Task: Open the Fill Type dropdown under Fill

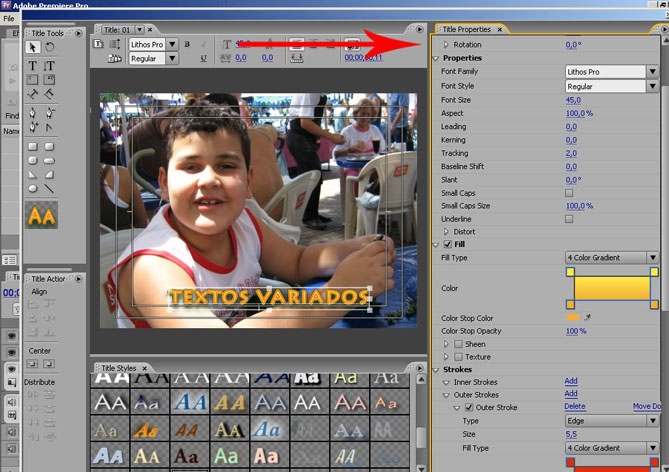Action: (611, 257)
